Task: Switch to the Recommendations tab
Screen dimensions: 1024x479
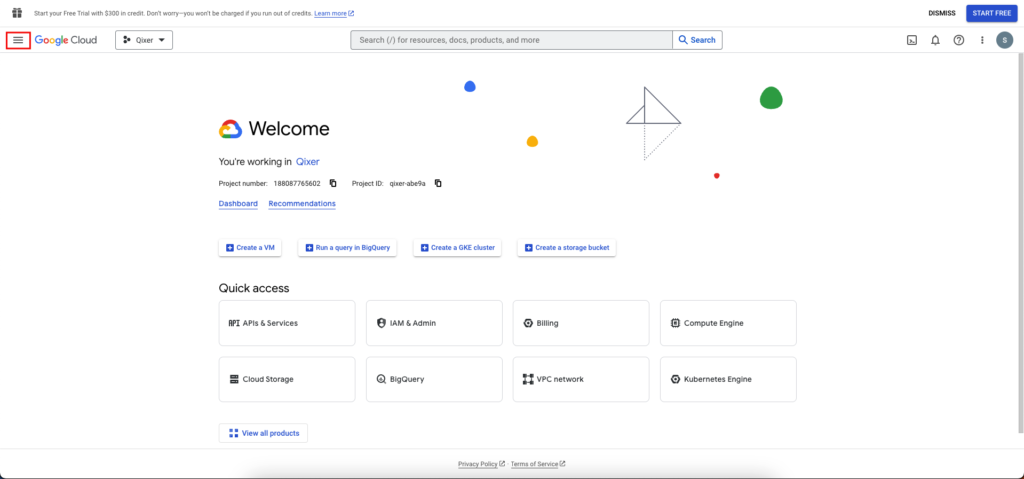Action: [x=302, y=204]
